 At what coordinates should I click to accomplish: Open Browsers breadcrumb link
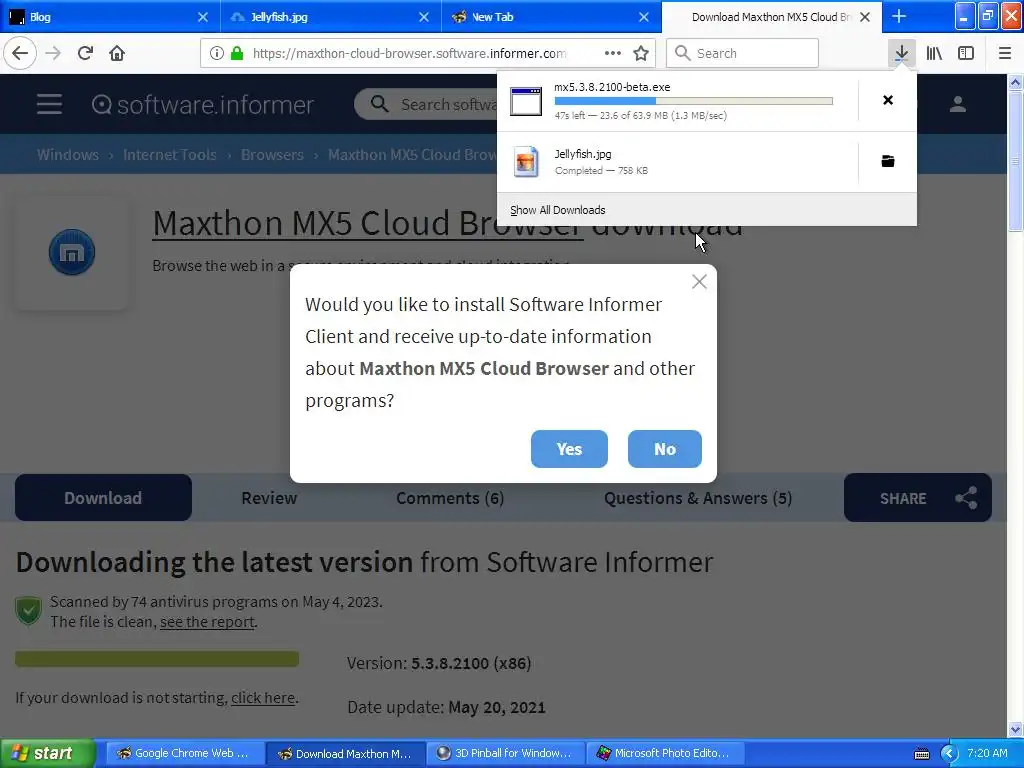[272, 155]
